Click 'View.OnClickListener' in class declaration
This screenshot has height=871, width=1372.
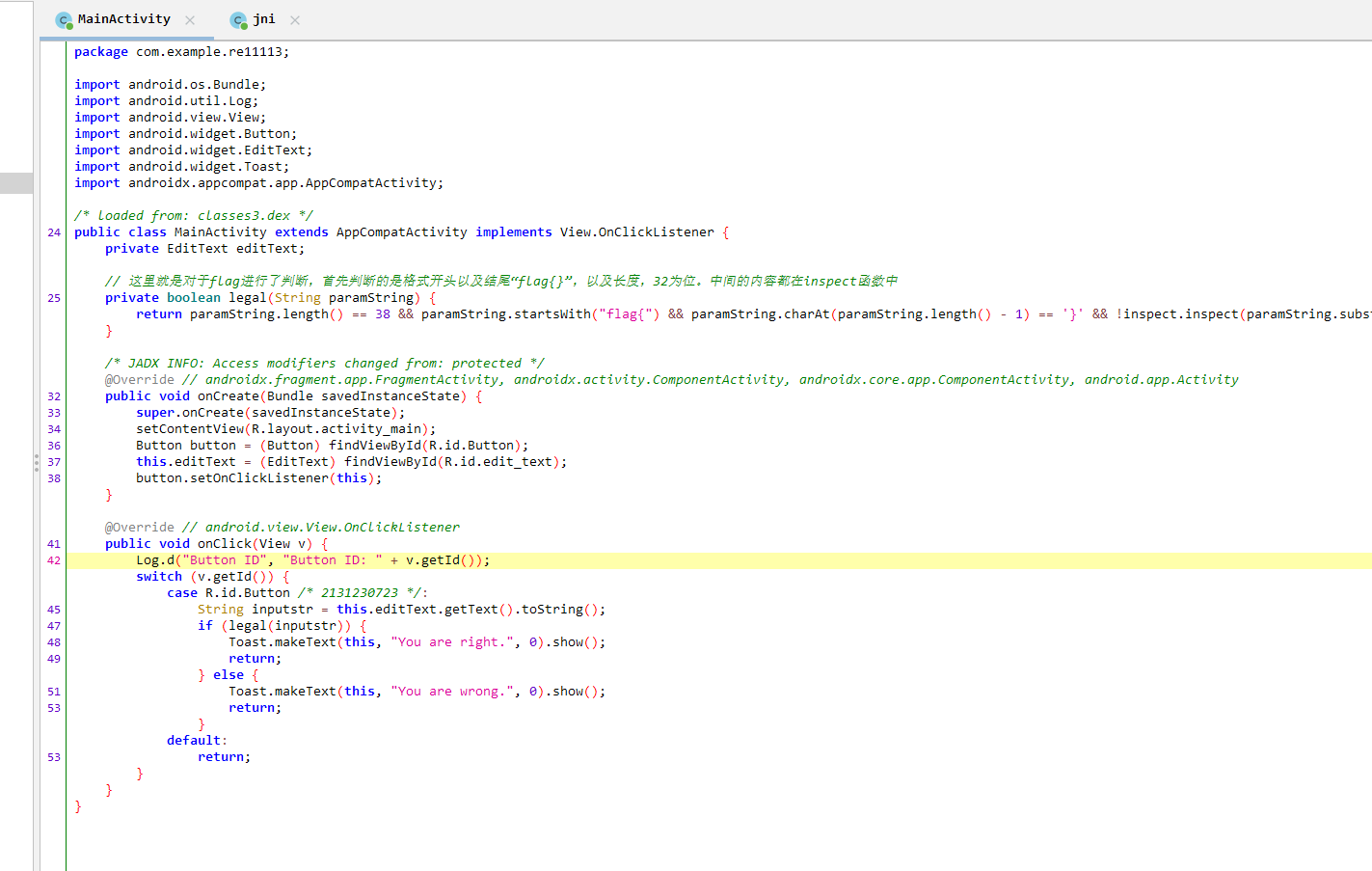pos(636,232)
